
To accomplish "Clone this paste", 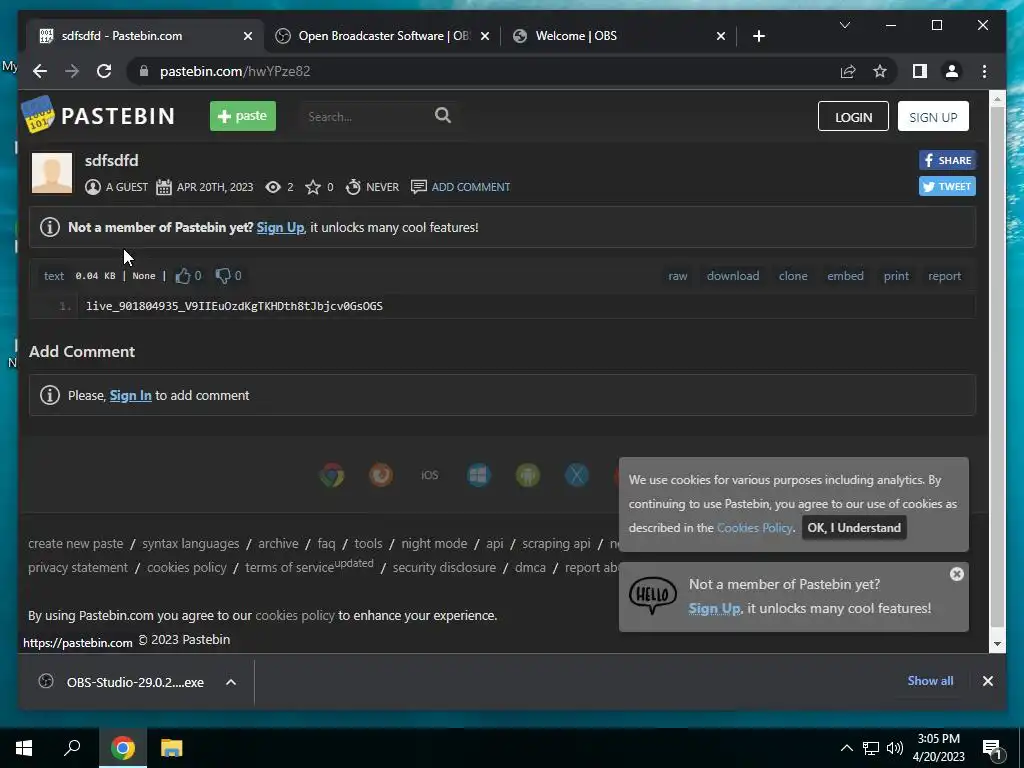I will pos(793,276).
